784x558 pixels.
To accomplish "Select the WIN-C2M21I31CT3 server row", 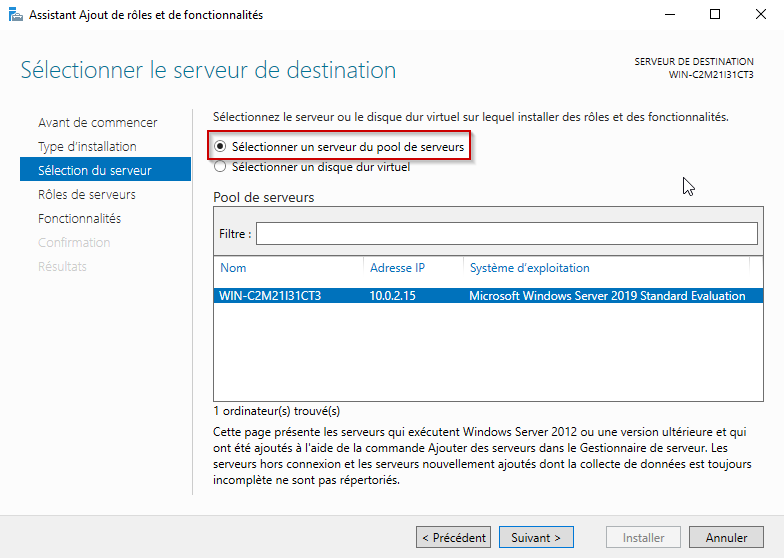I will [x=488, y=296].
